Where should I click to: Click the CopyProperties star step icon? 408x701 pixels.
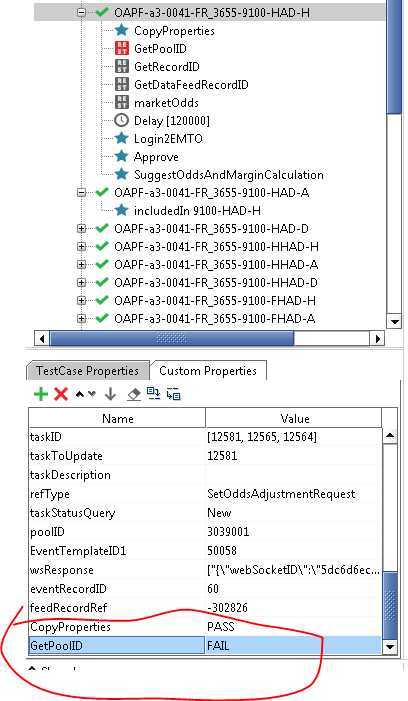(x=121, y=31)
